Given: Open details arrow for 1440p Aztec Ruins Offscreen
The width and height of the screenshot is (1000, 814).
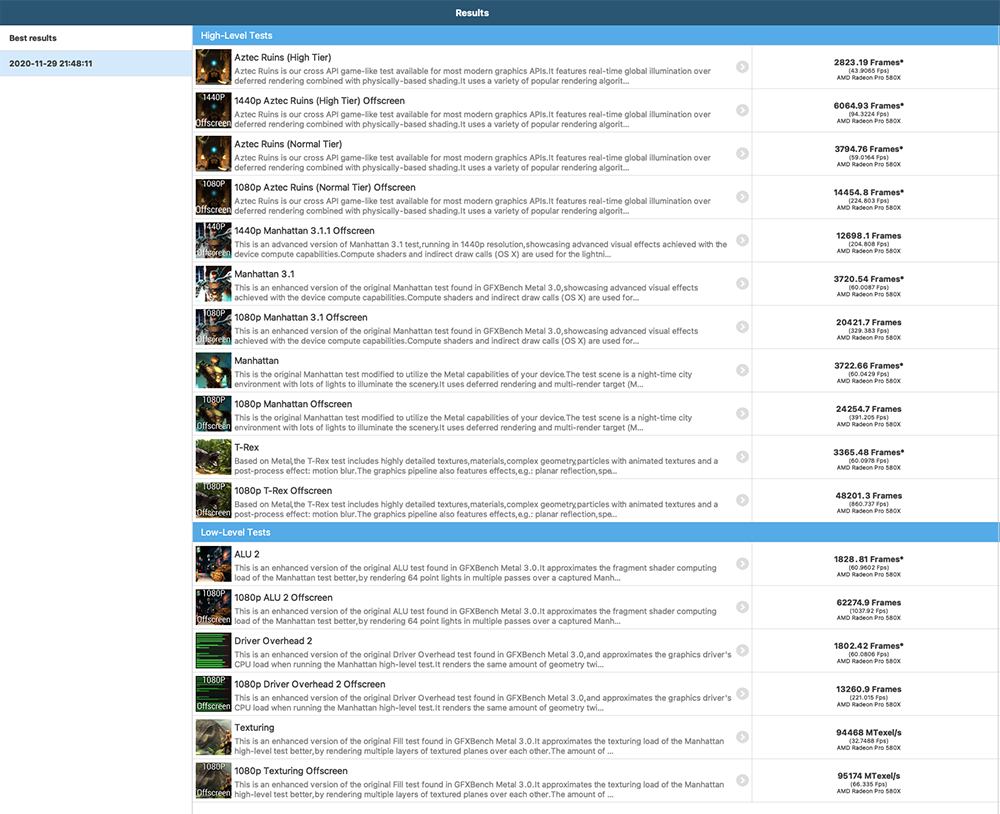Looking at the screenshot, I should click(742, 110).
